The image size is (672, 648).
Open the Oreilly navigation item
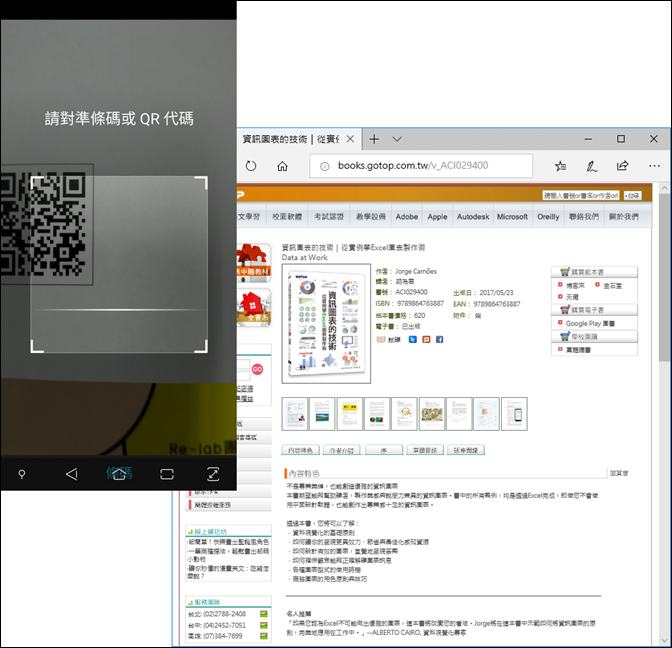pos(548,217)
